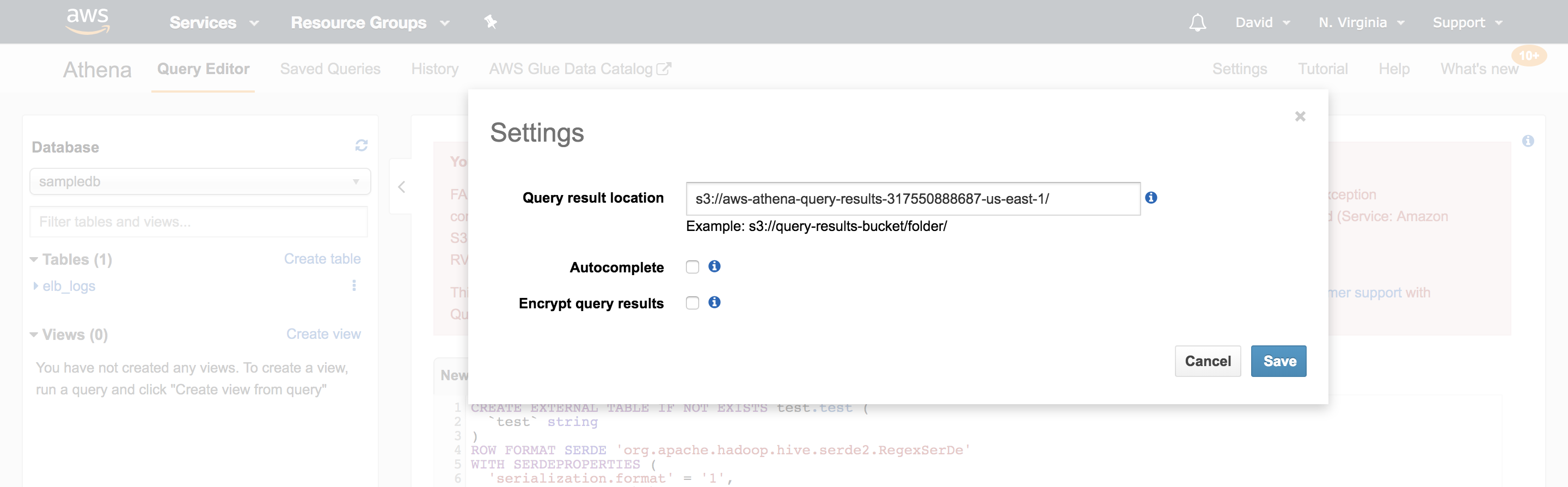Click the Filter tables and views field
Viewport: 1568px width, 487px height.
click(199, 222)
